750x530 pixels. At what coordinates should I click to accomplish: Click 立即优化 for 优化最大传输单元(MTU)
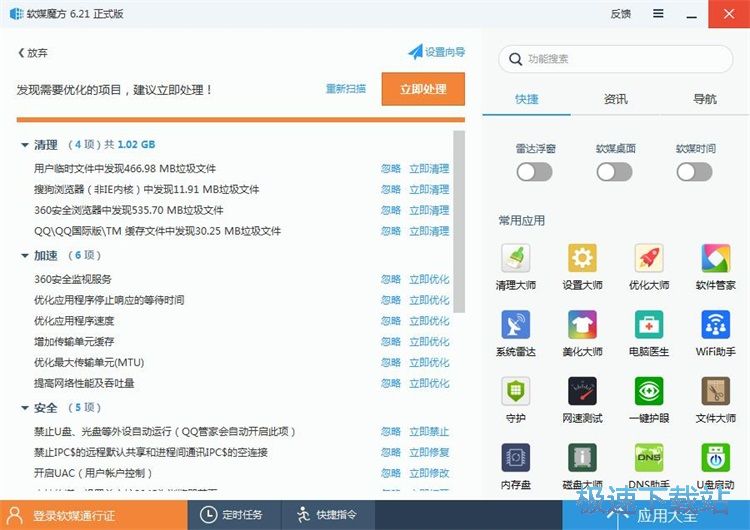pos(429,363)
